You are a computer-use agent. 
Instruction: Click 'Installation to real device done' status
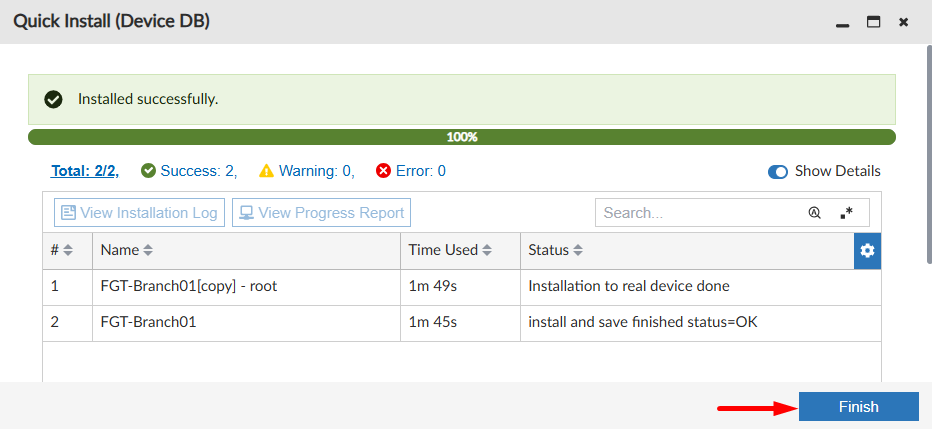(x=629, y=286)
